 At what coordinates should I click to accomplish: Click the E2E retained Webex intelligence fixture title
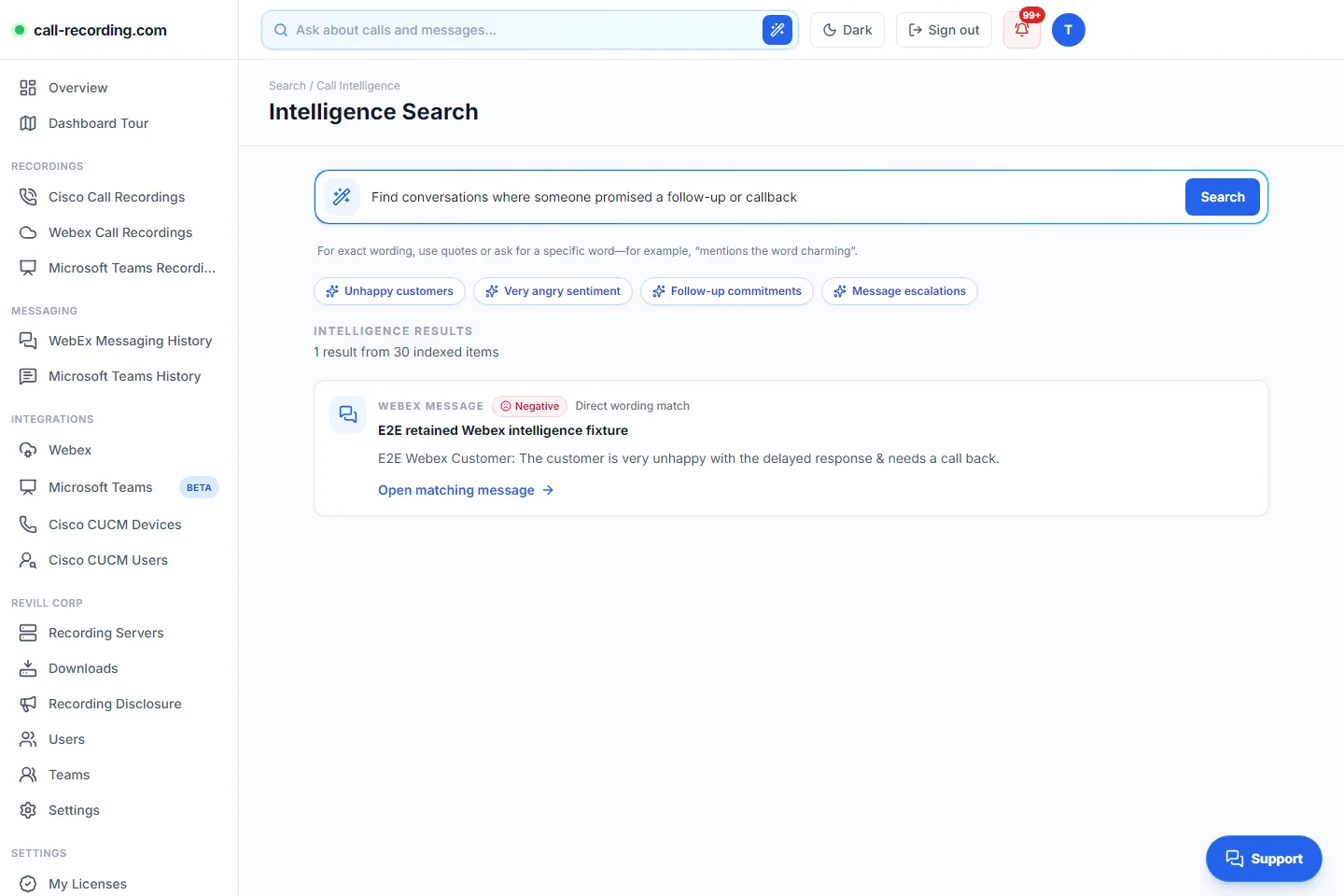click(x=503, y=430)
